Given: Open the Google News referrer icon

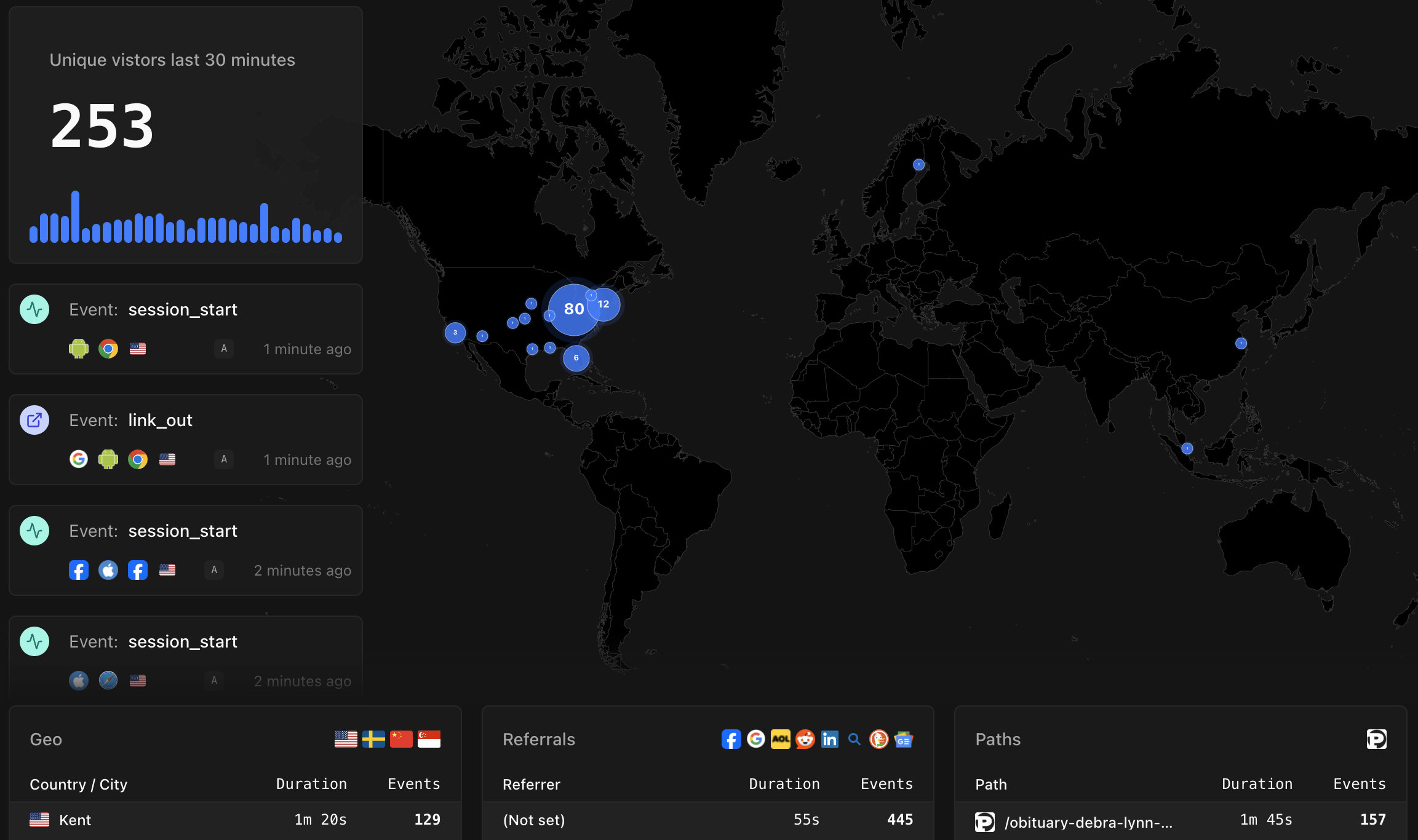Looking at the screenshot, I should (x=903, y=739).
